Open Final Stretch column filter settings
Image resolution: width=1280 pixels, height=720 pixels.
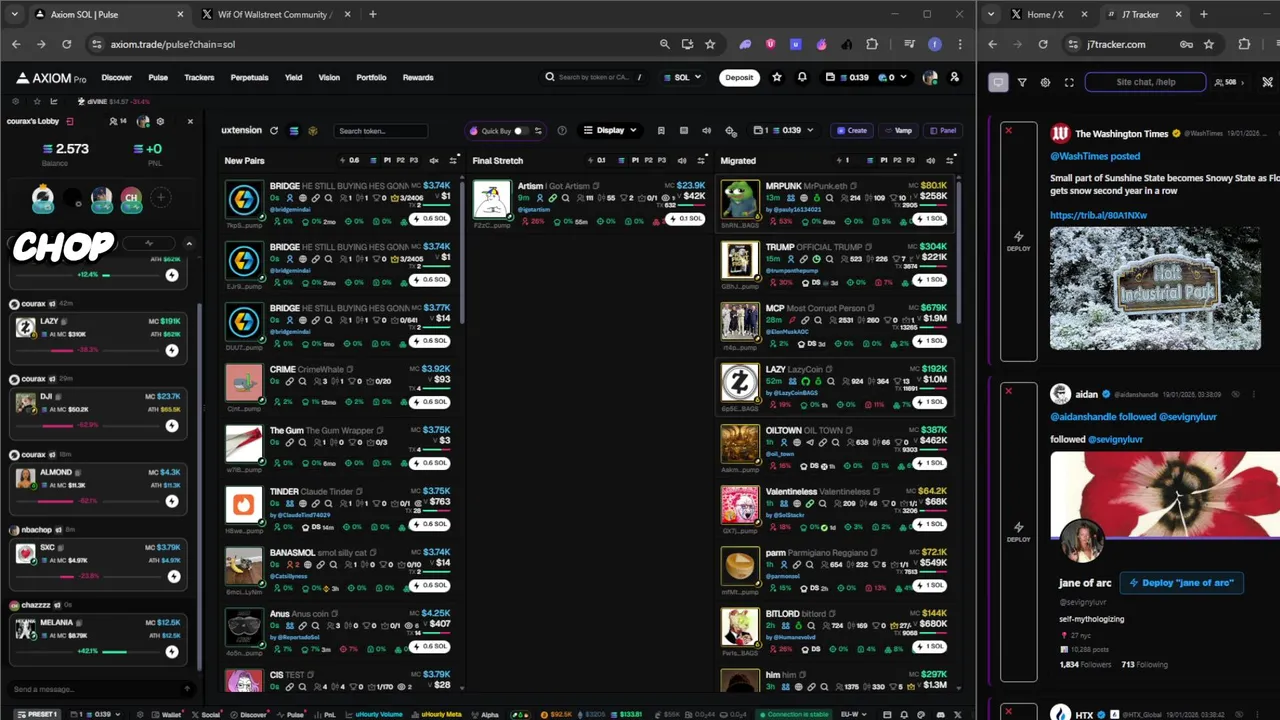(701, 160)
